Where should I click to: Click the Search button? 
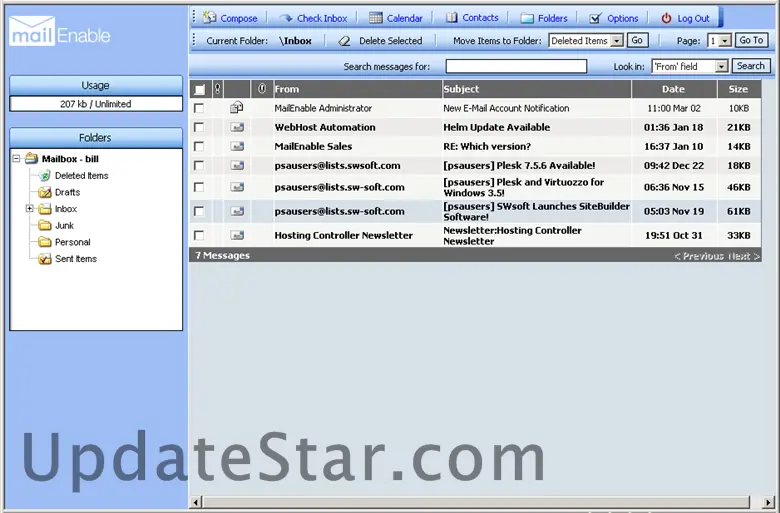click(x=751, y=66)
